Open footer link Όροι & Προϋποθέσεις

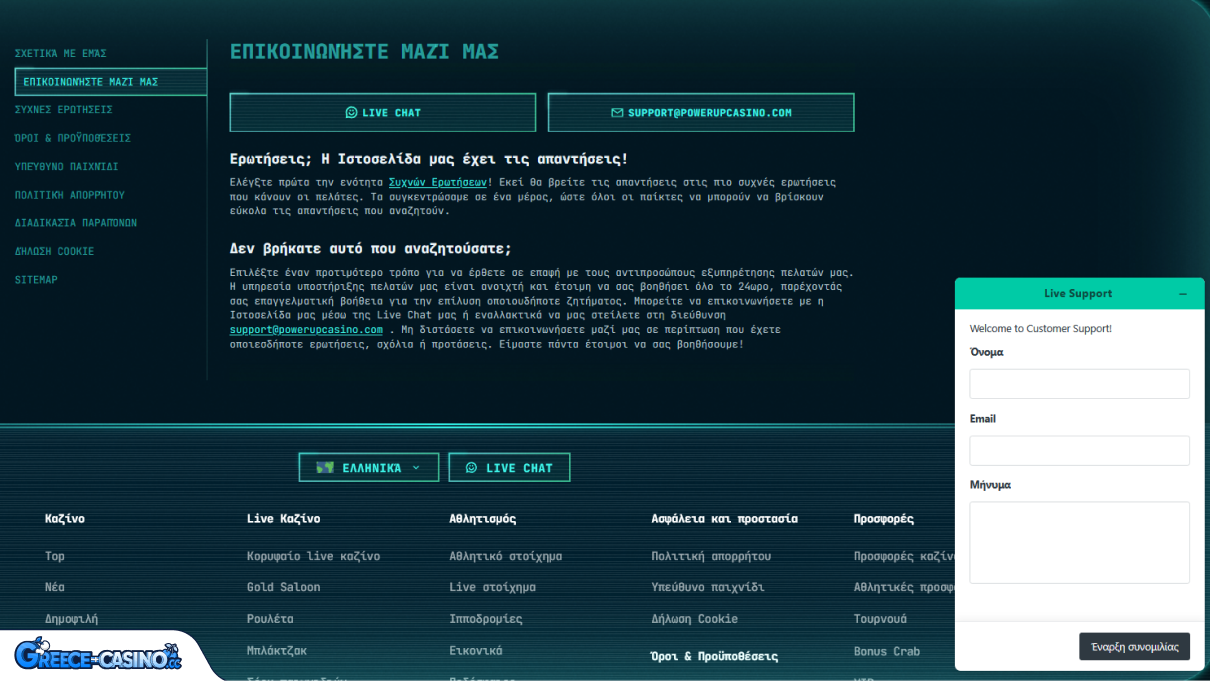pos(715,657)
